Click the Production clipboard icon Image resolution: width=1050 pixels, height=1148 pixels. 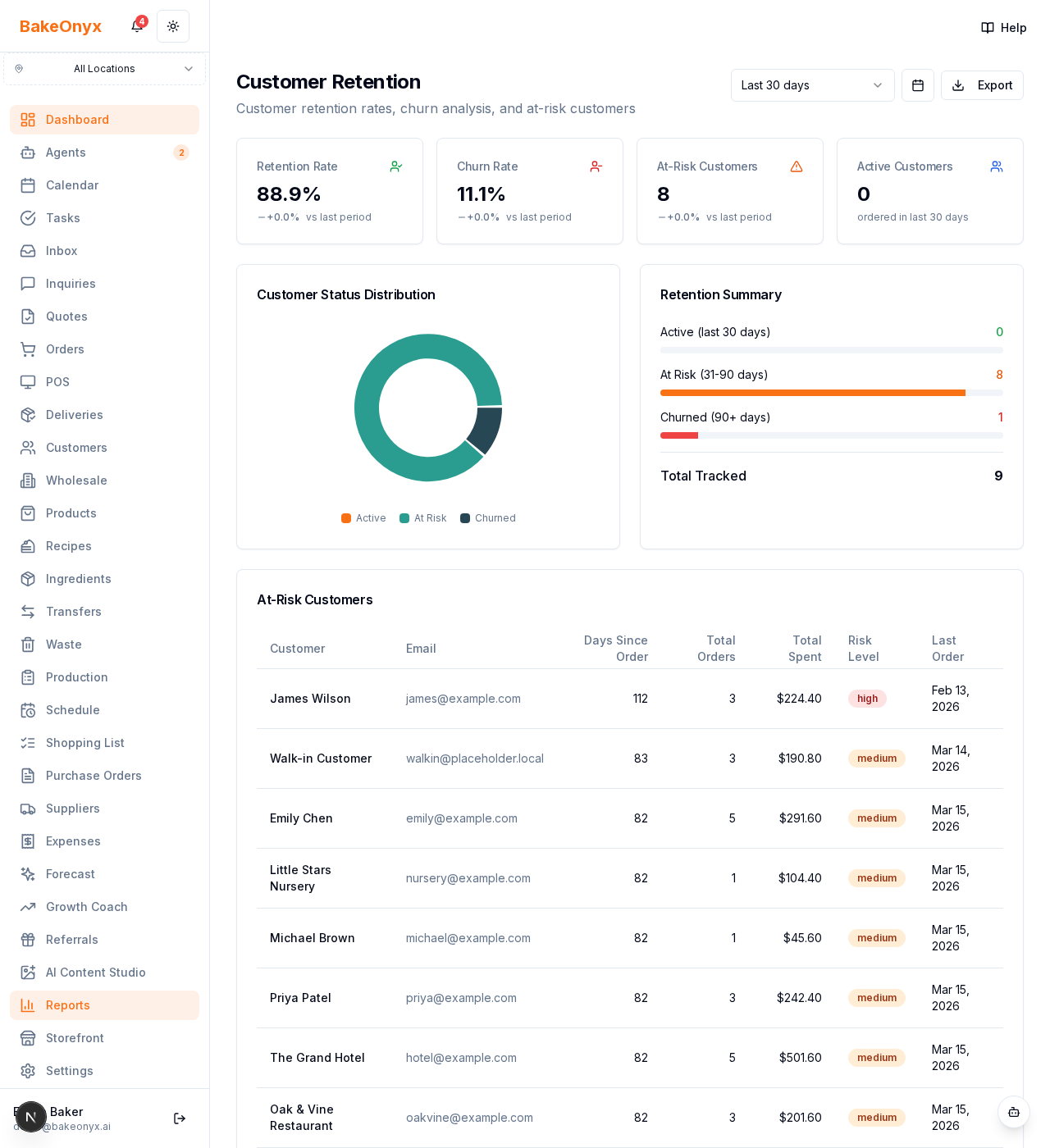28,677
